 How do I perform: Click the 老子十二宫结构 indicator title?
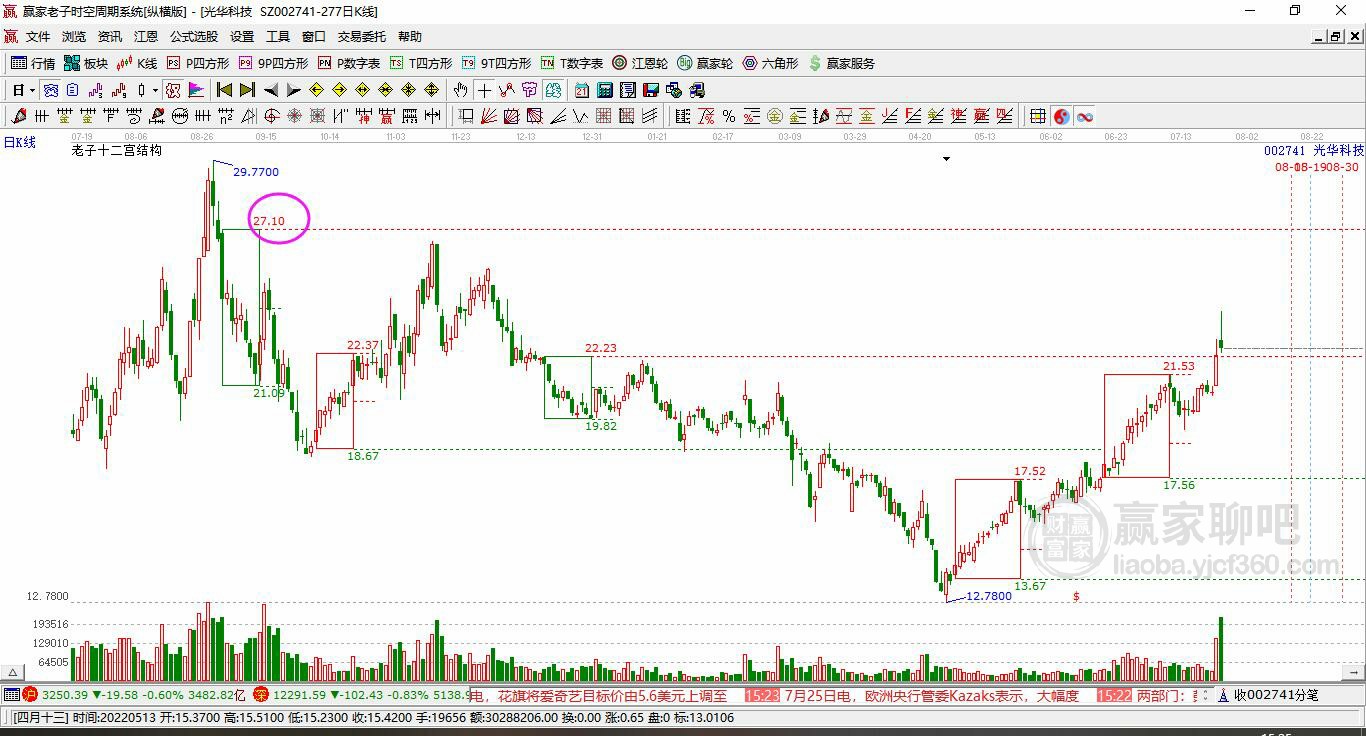coord(116,151)
